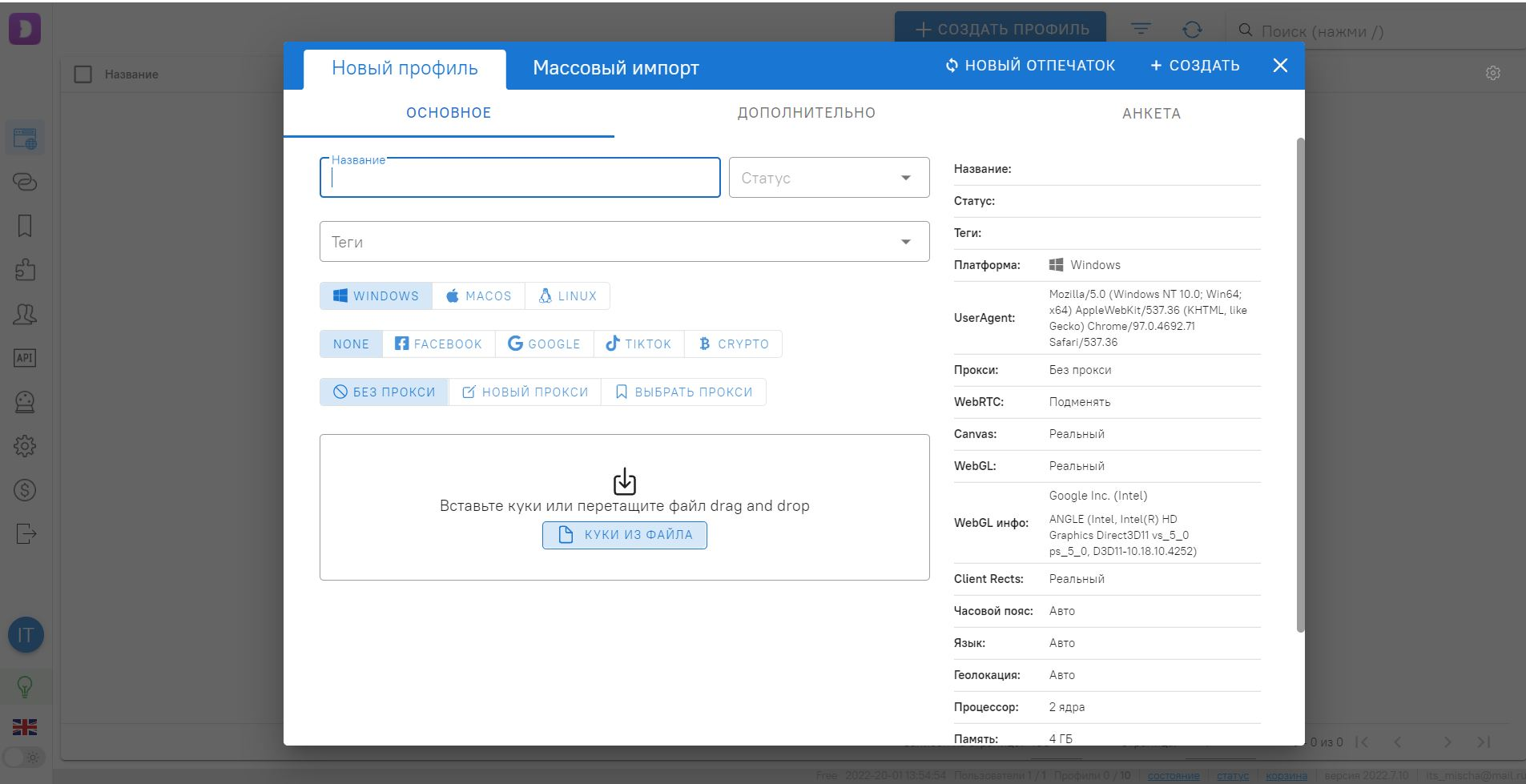This screenshot has width=1526, height=784.
Task: Close the new profile dialog
Action: (1280, 66)
